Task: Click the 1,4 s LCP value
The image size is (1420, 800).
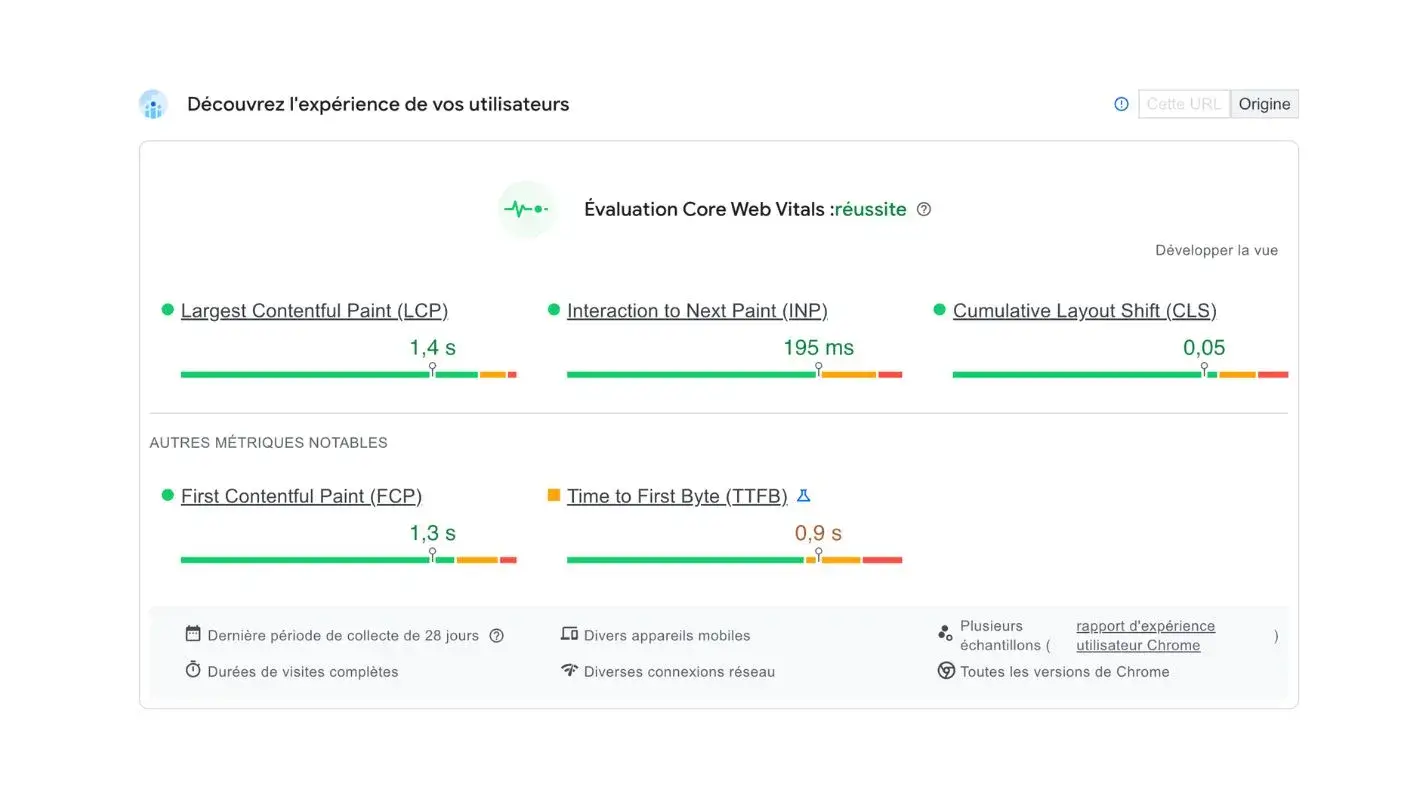Action: point(432,348)
